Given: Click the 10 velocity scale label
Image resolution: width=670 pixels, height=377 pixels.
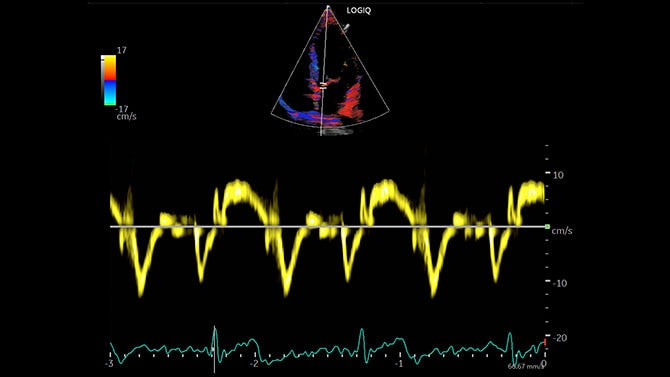Looking at the screenshot, I should click(x=558, y=175).
